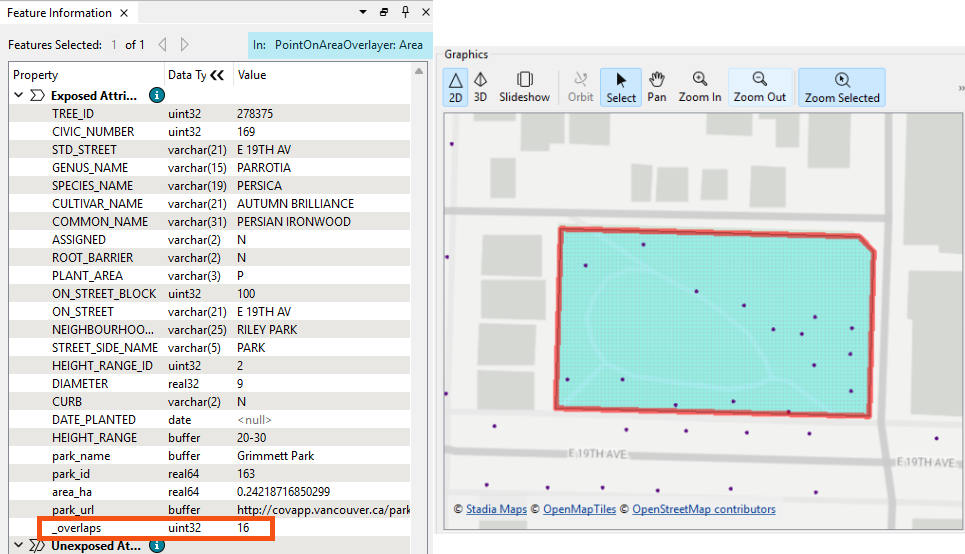Select the STREET_SIDE_NAME property row
The width and height of the screenshot is (965, 554).
pyautogui.click(x=209, y=348)
